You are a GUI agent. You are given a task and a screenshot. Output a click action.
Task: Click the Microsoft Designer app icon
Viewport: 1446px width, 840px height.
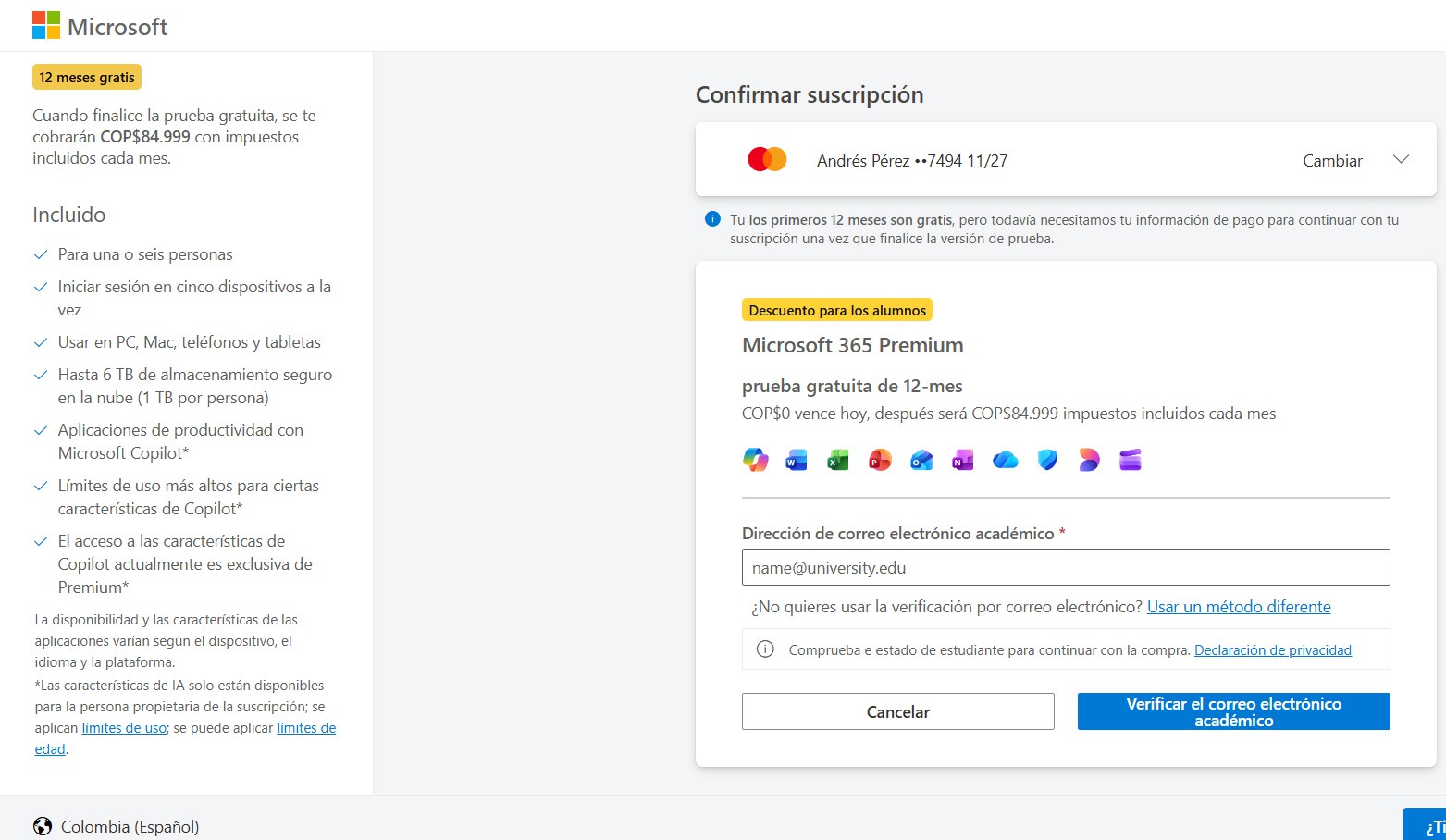pos(1089,460)
